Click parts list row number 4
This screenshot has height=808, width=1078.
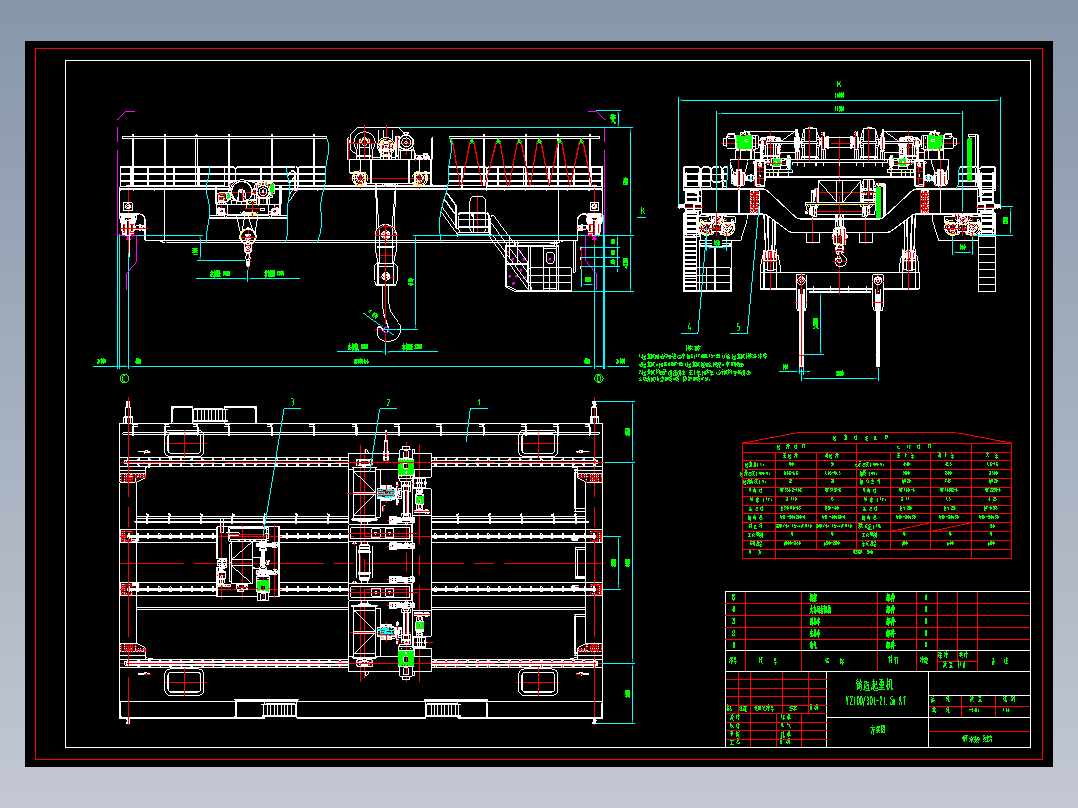[878, 609]
